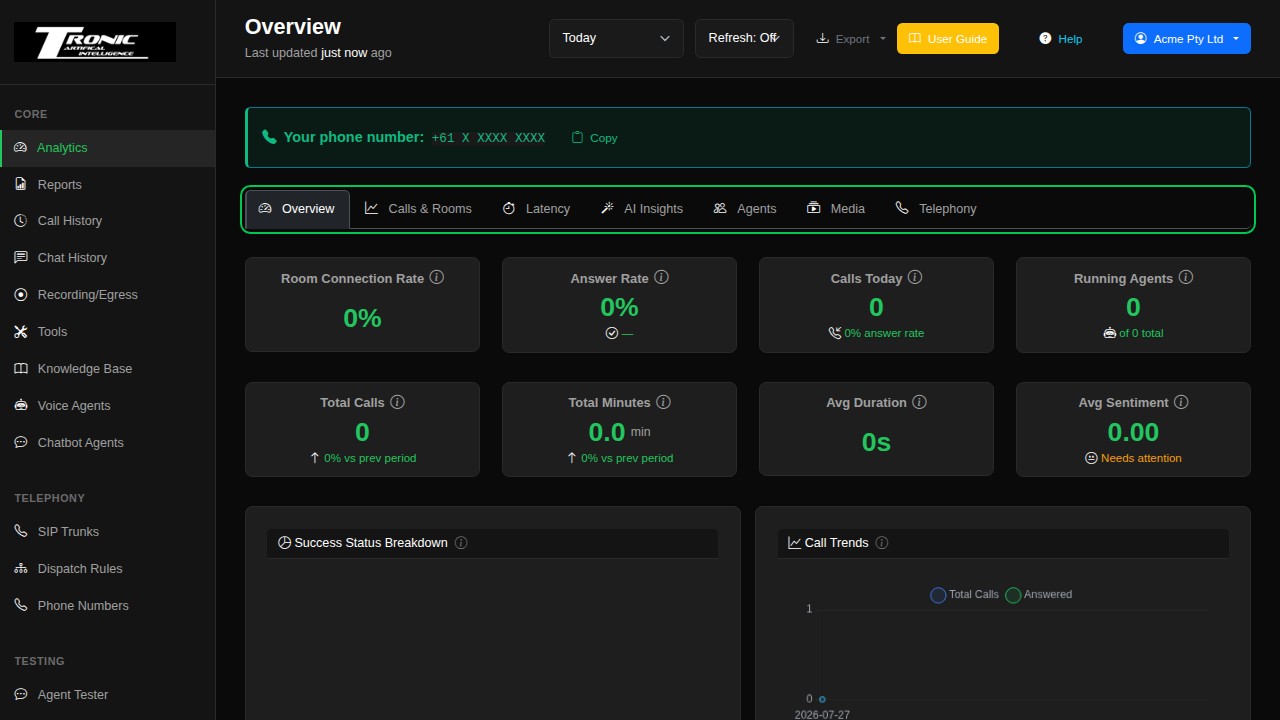Open the Agents tab
The width and height of the screenshot is (1280, 720).
pyautogui.click(x=745, y=209)
